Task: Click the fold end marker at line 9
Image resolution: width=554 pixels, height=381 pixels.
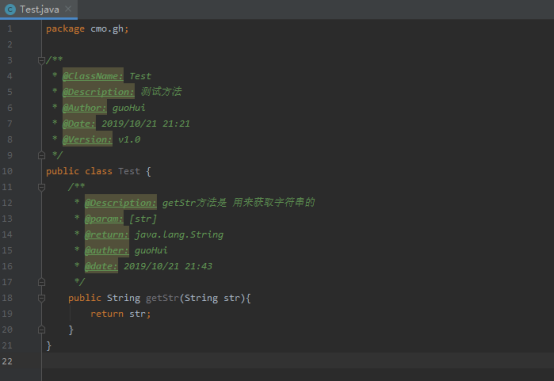Action: (41, 155)
